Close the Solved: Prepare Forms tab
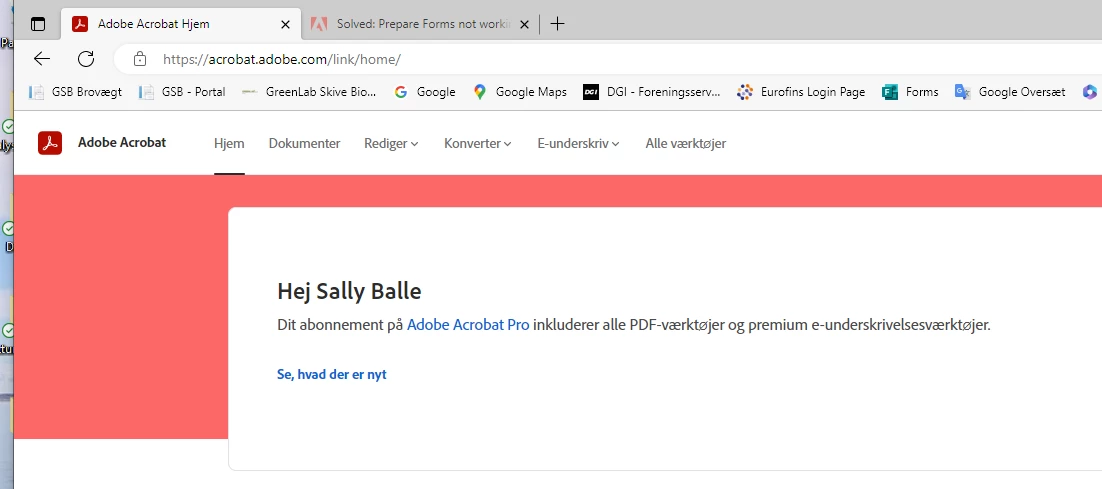This screenshot has height=489, width=1102. tap(524, 24)
